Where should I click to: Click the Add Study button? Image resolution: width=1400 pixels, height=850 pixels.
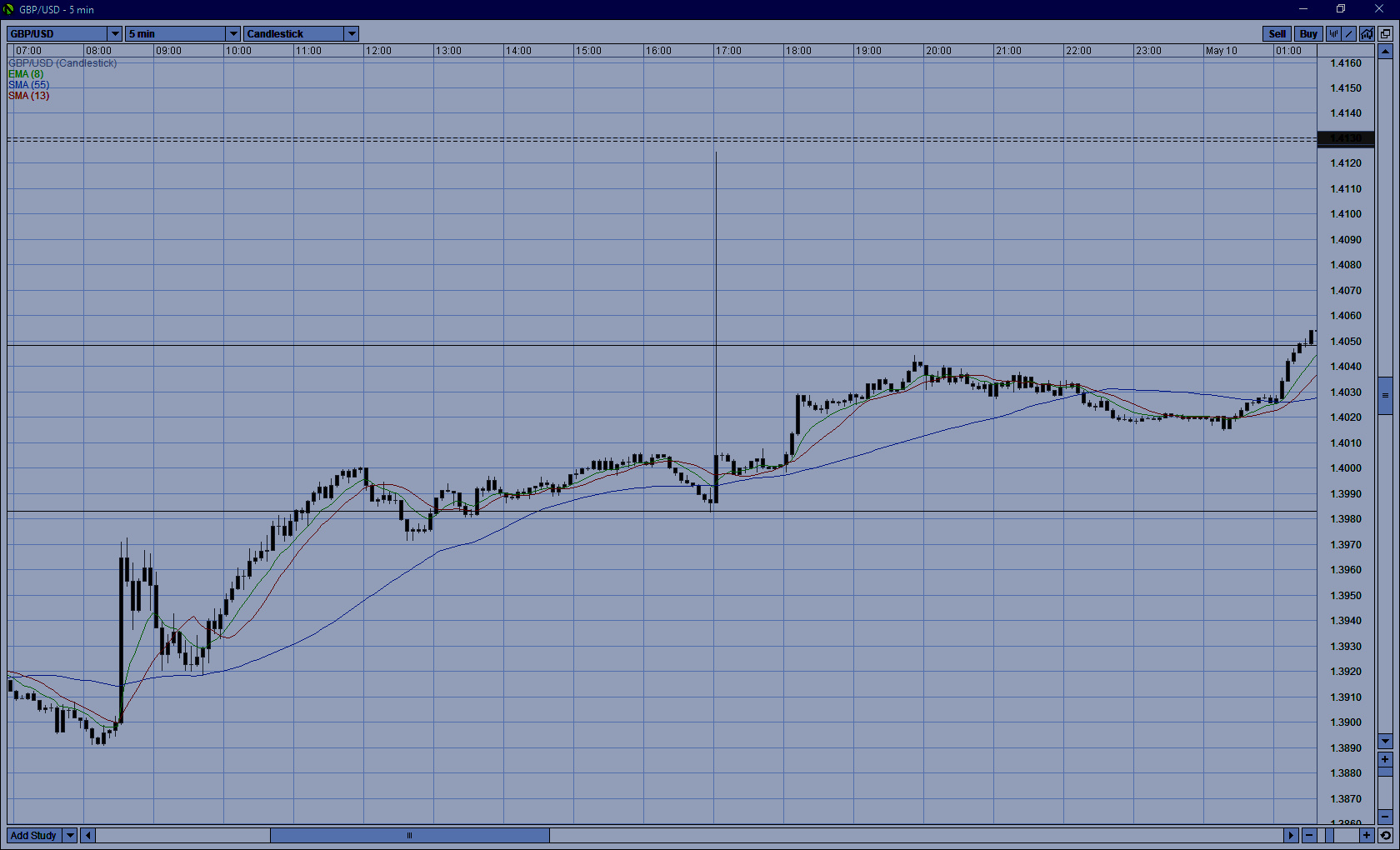coord(33,835)
